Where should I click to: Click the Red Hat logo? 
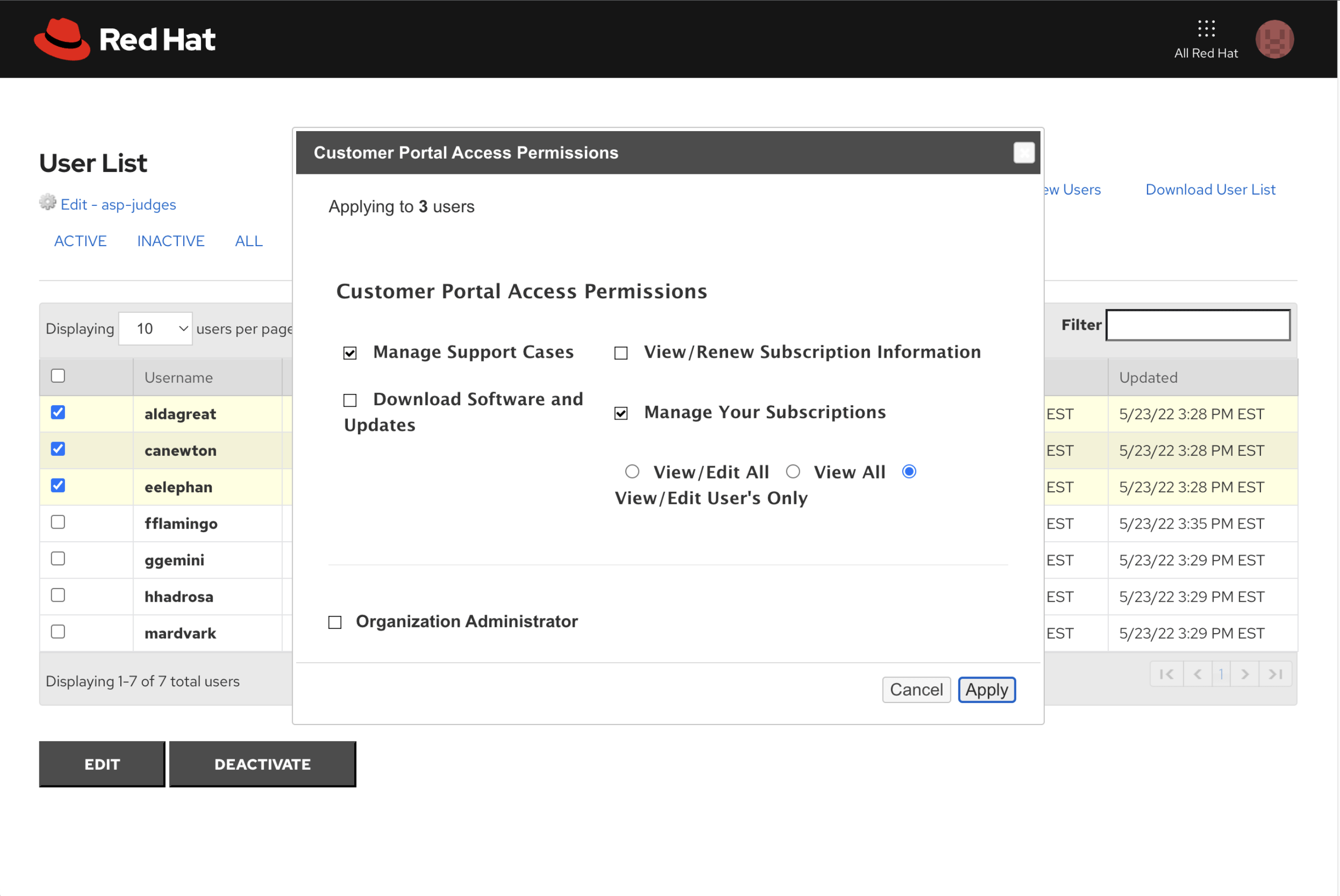125,39
